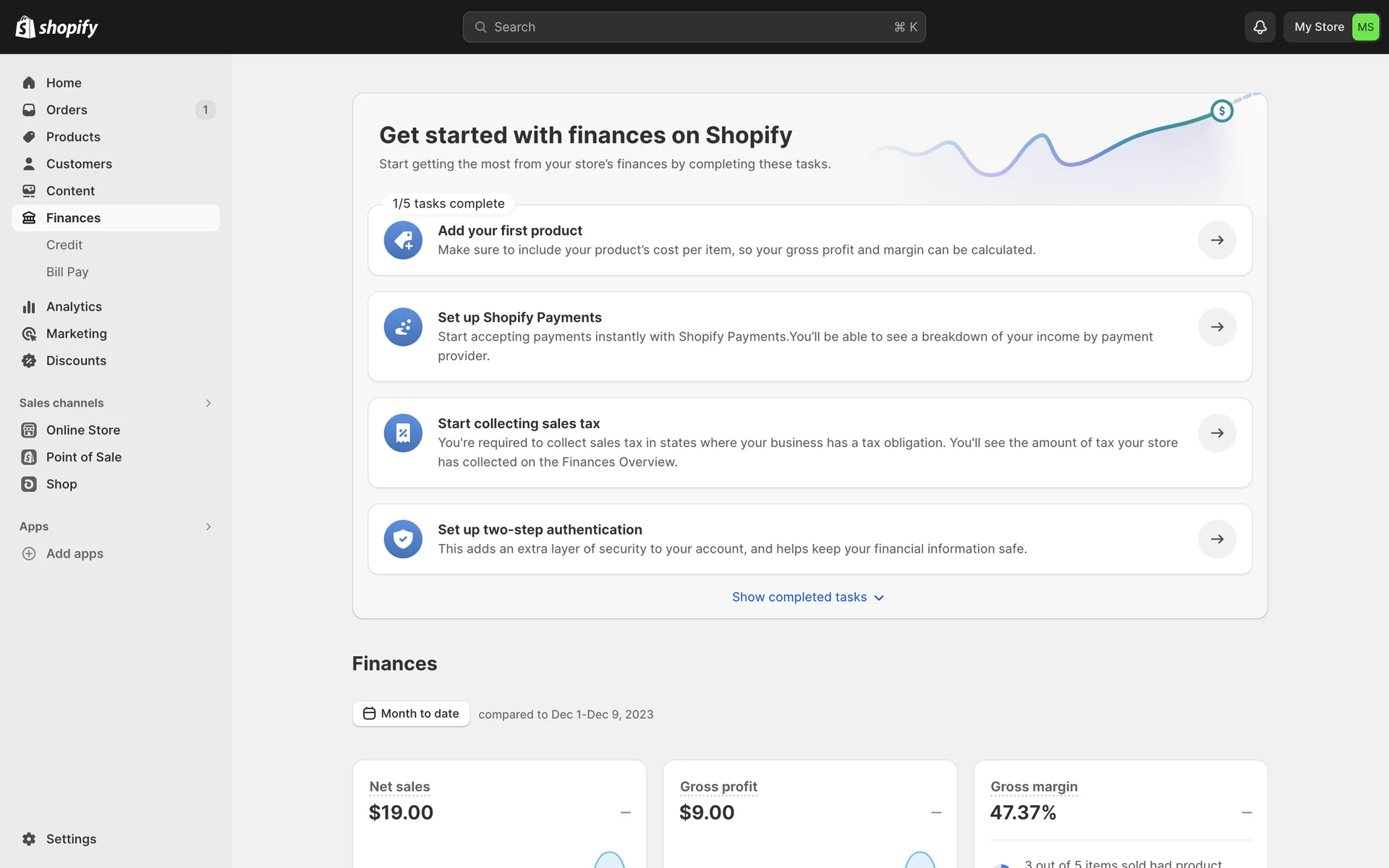Click arrow button for Shopify Payments task

point(1217,327)
